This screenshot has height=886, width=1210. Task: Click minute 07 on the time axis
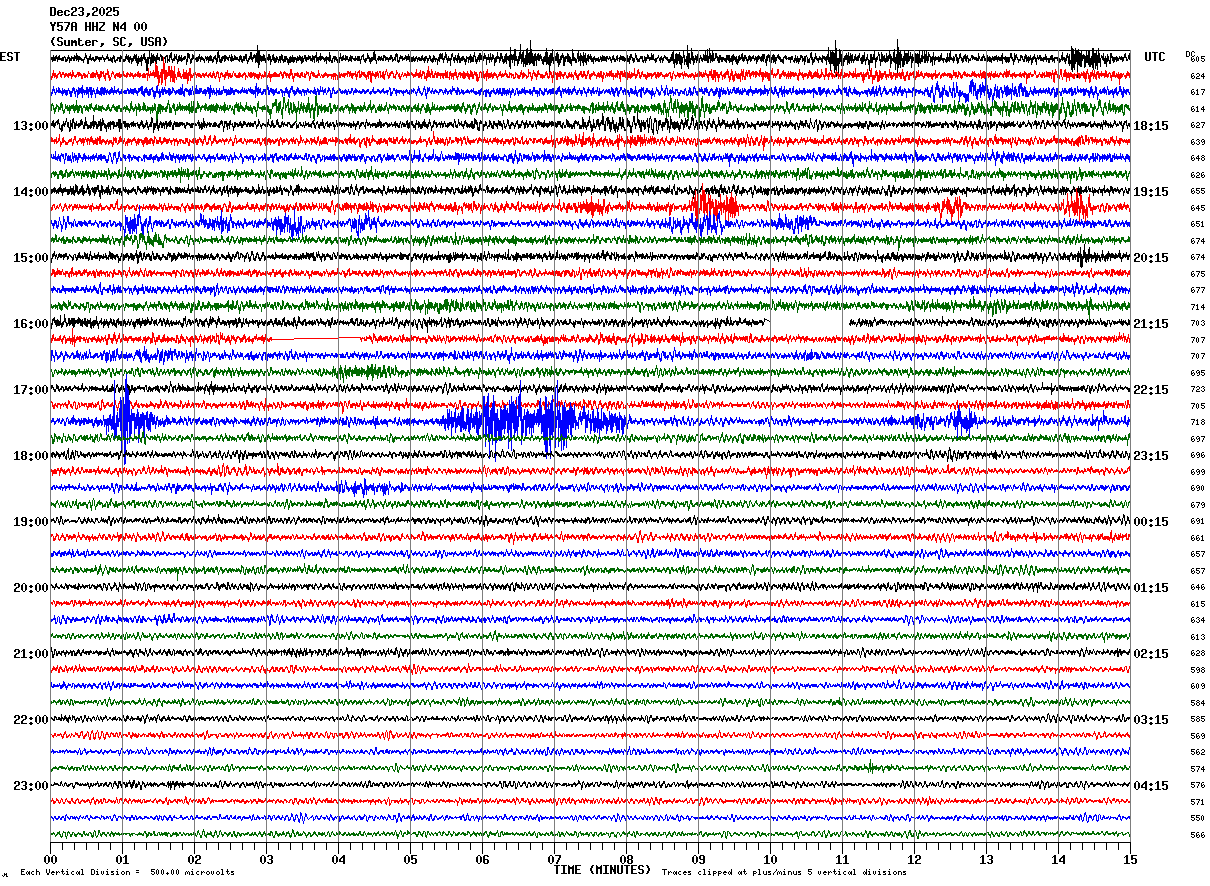point(554,859)
